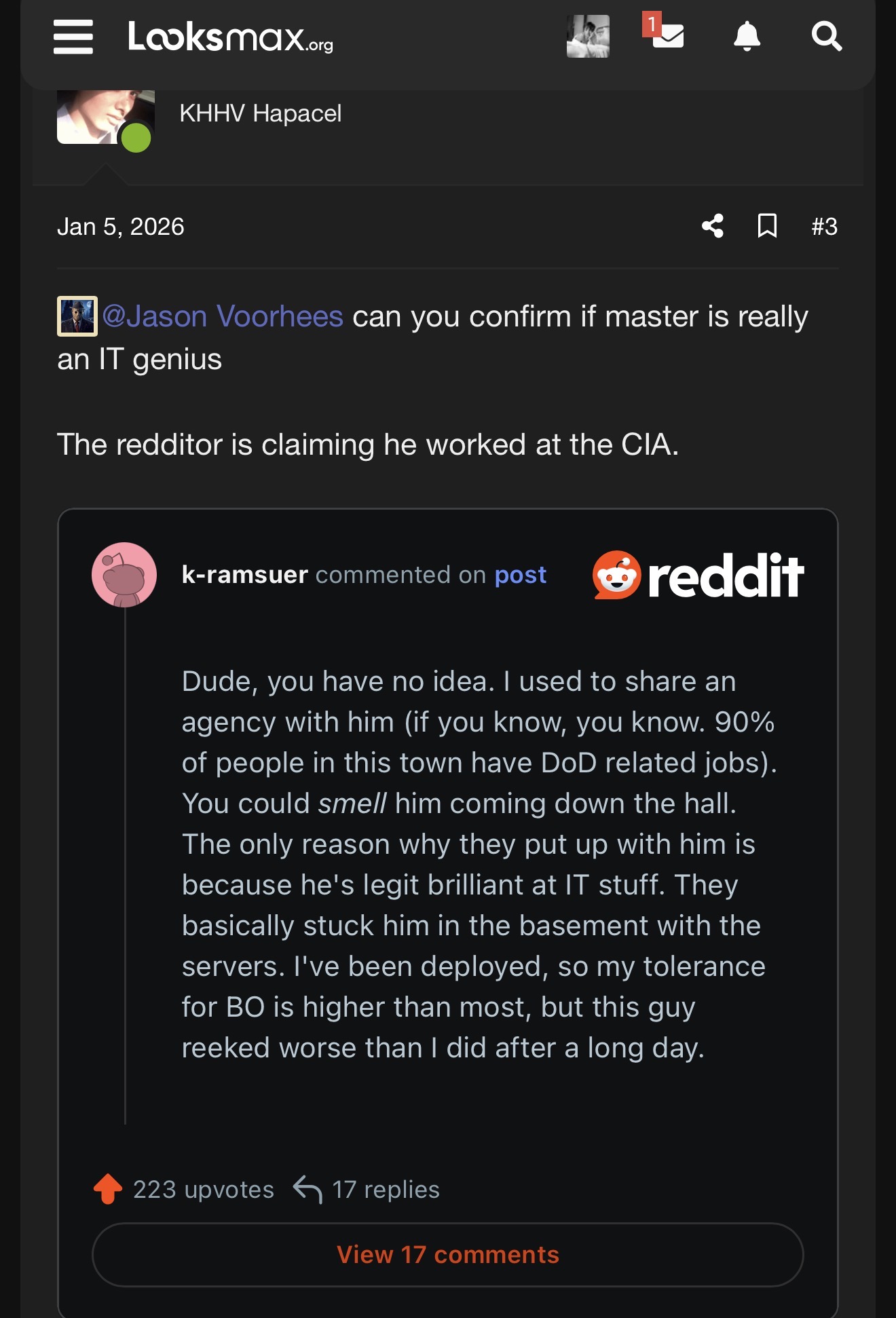Click the Reddit logo in embed

pyautogui.click(x=698, y=576)
